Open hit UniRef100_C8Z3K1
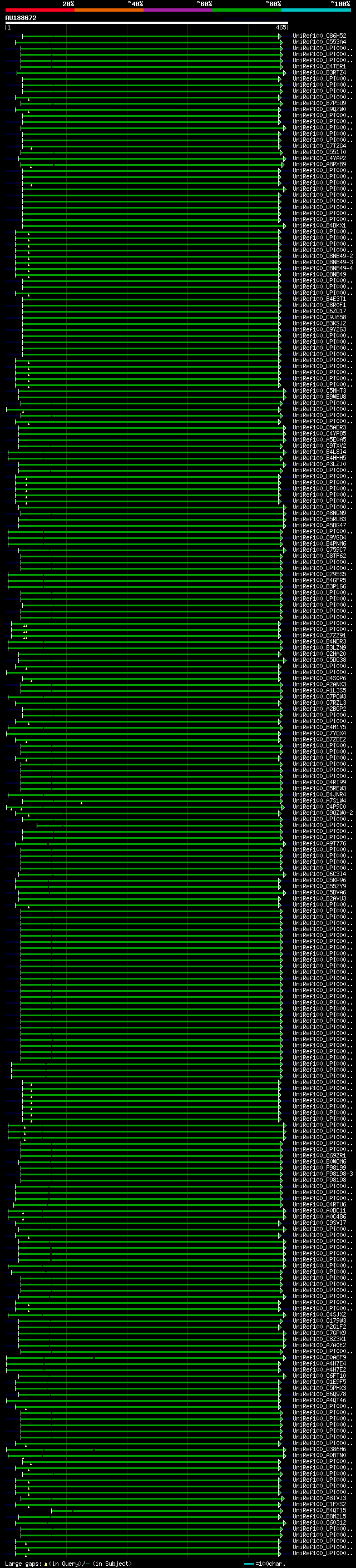The width and height of the screenshot is (356, 1568). coord(319,1339)
